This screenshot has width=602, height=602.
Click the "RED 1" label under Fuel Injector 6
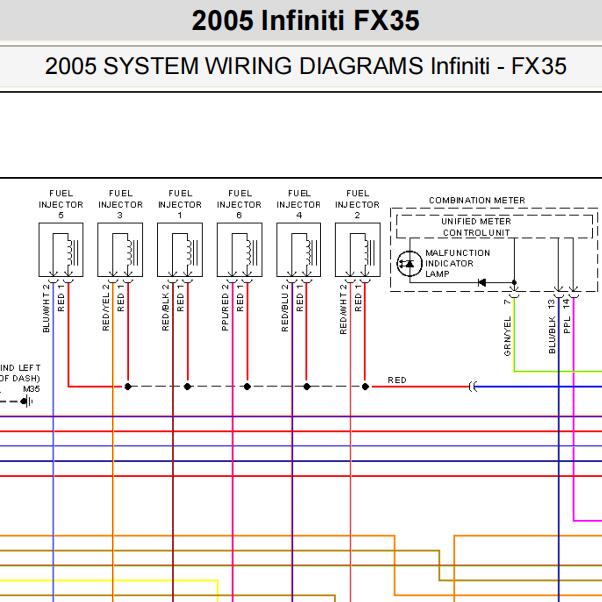click(x=240, y=298)
